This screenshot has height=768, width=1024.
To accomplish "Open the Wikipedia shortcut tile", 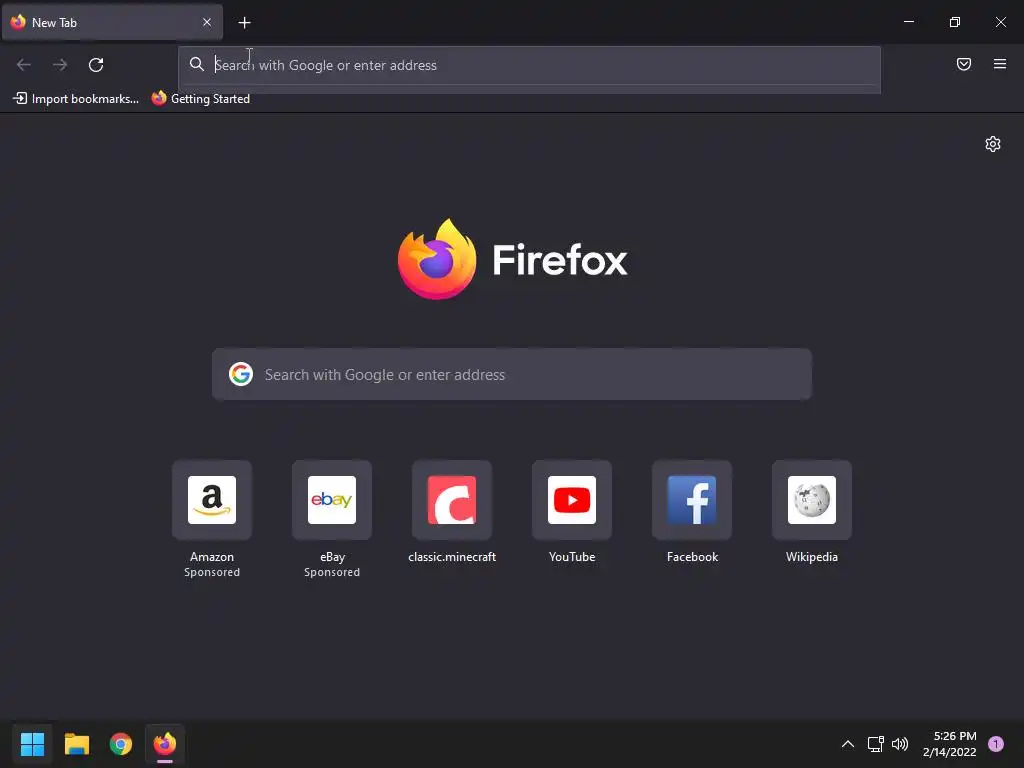I will coord(812,500).
